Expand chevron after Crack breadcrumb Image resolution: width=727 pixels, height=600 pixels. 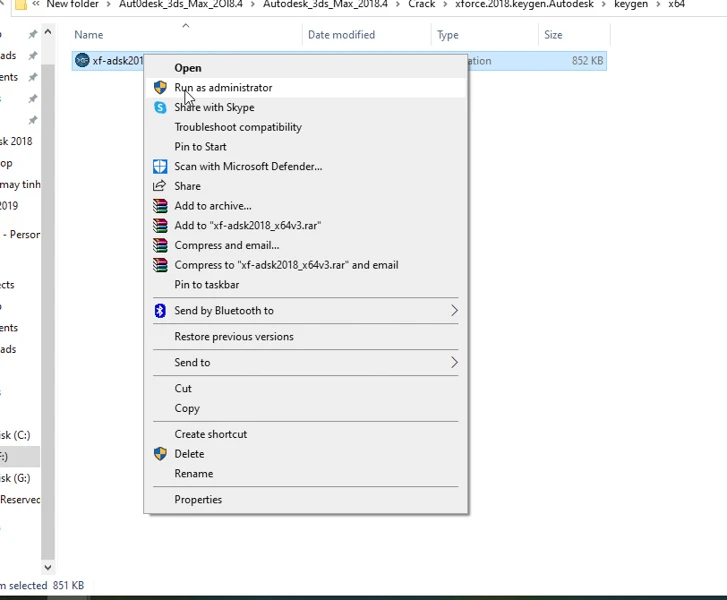pyautogui.click(x=445, y=4)
